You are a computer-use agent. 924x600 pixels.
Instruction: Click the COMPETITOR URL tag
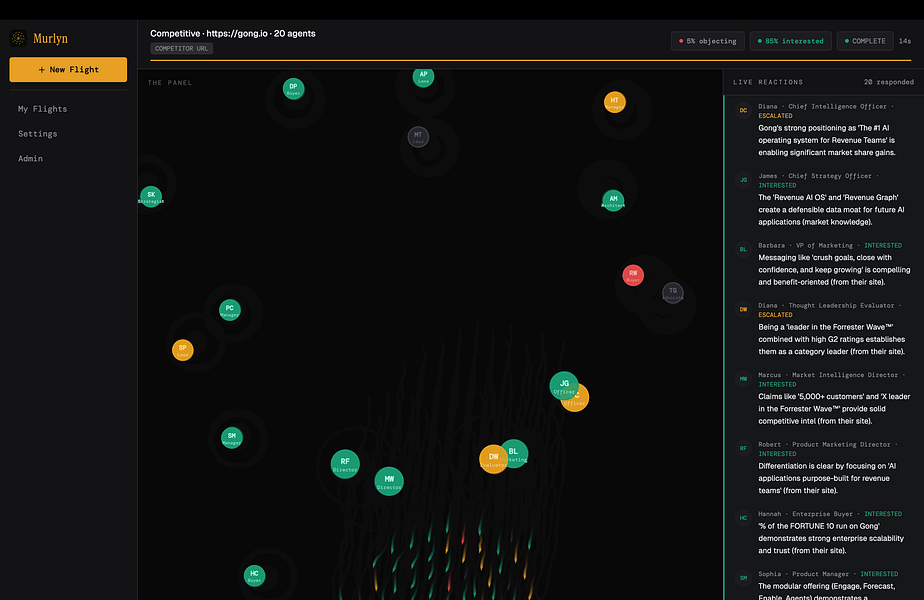[182, 48]
